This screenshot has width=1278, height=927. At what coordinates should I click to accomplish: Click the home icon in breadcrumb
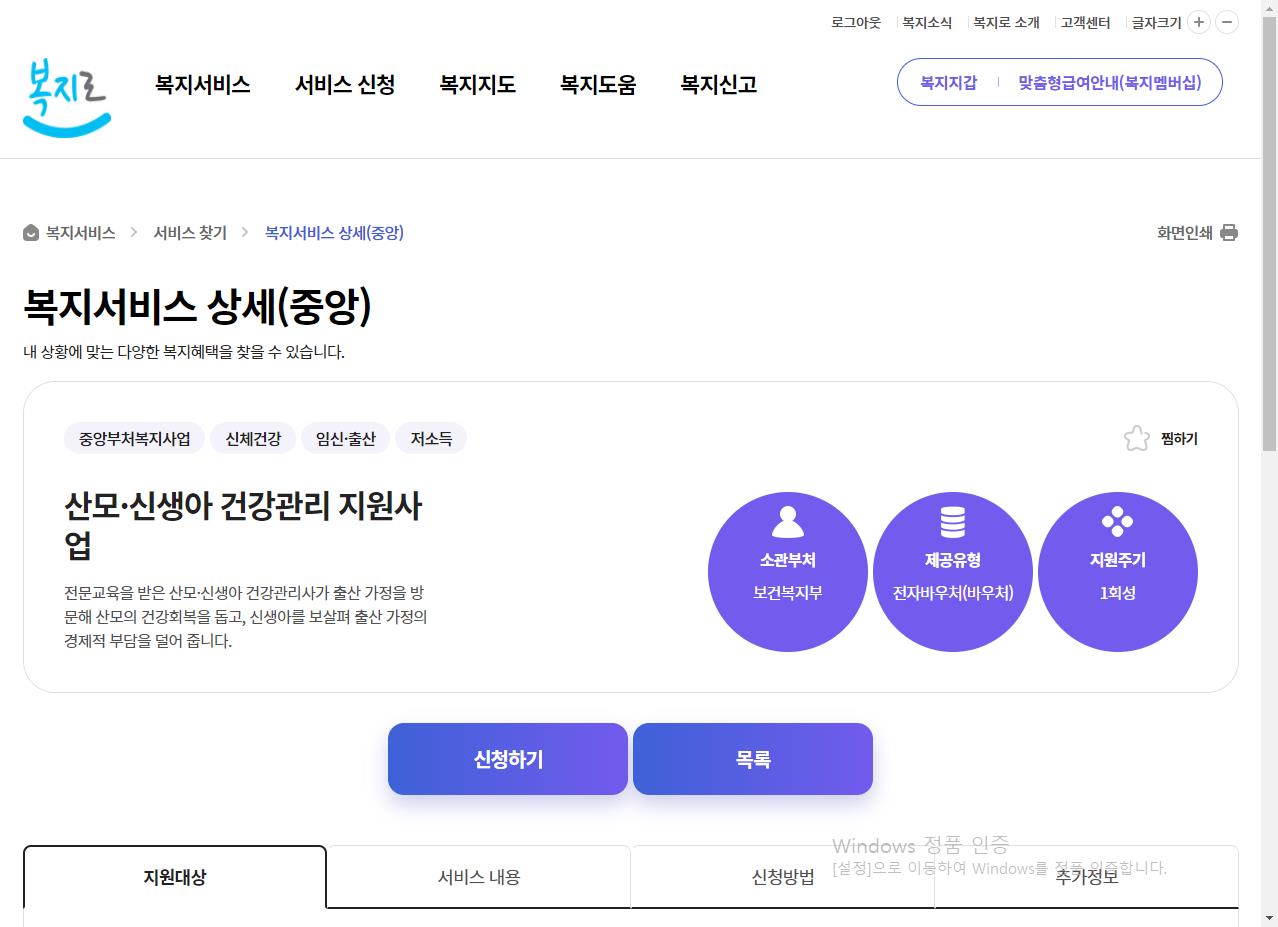[x=31, y=233]
